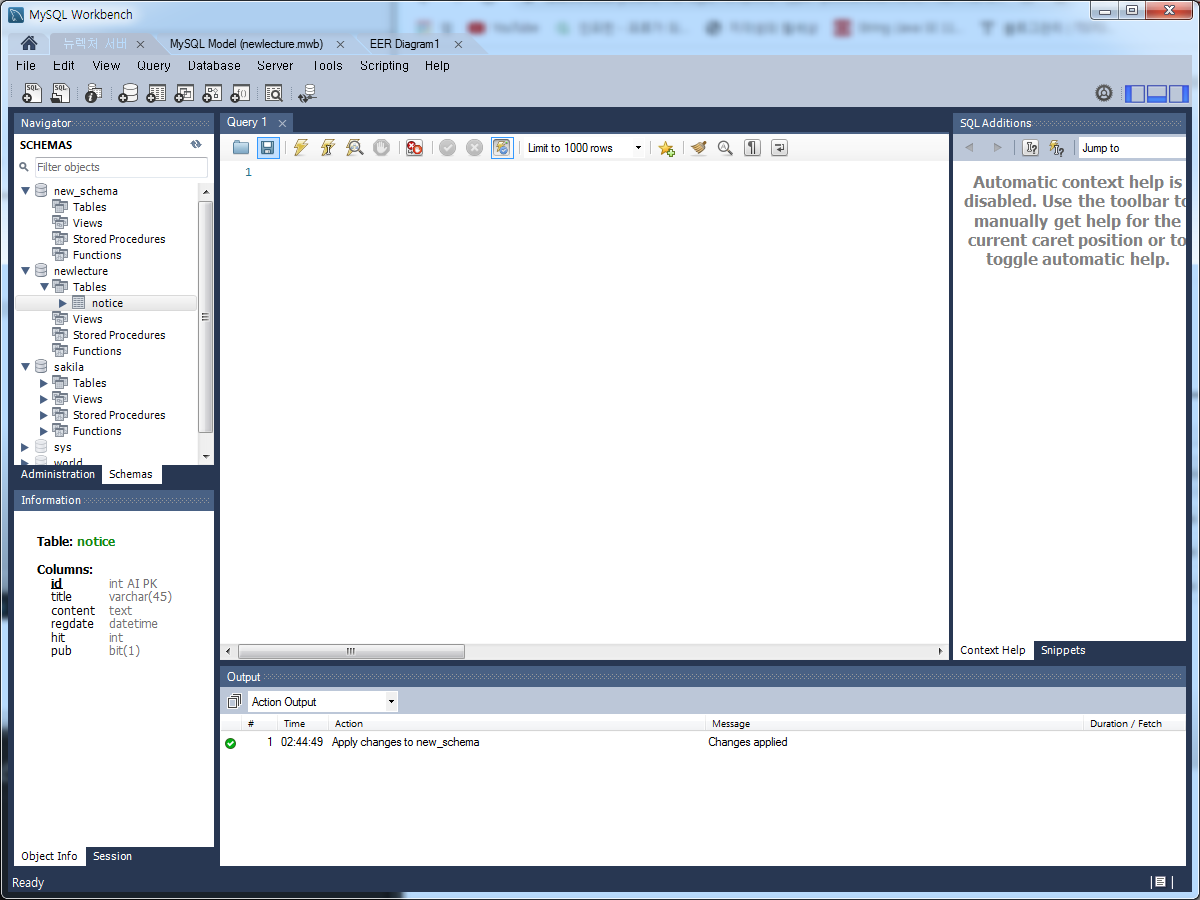Open a script file in Query 1
Image resolution: width=1200 pixels, height=900 pixels.
click(241, 148)
